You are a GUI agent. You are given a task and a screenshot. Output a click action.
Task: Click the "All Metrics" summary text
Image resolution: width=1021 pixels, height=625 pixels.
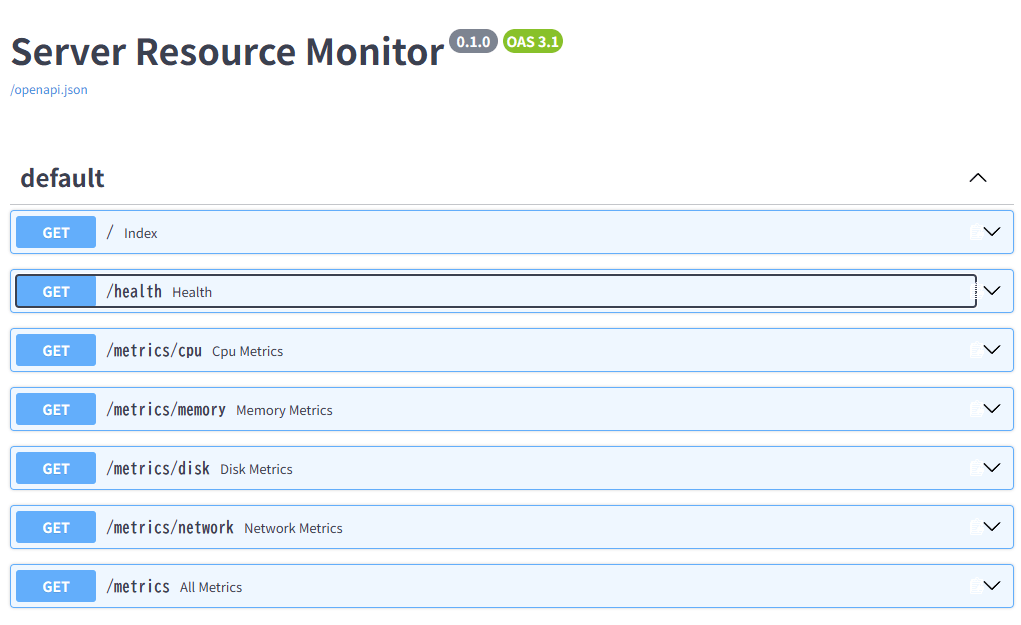pyautogui.click(x=211, y=587)
